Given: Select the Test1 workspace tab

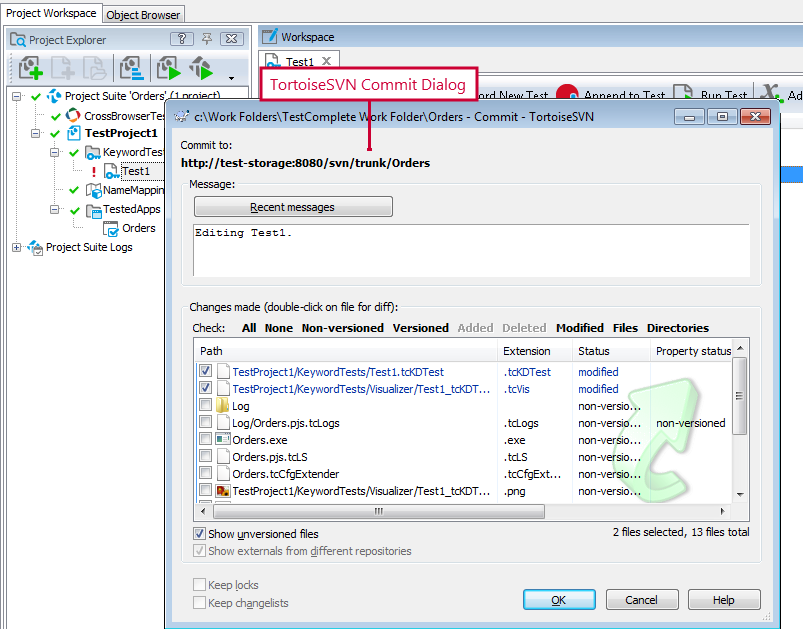Looking at the screenshot, I should tap(300, 62).
